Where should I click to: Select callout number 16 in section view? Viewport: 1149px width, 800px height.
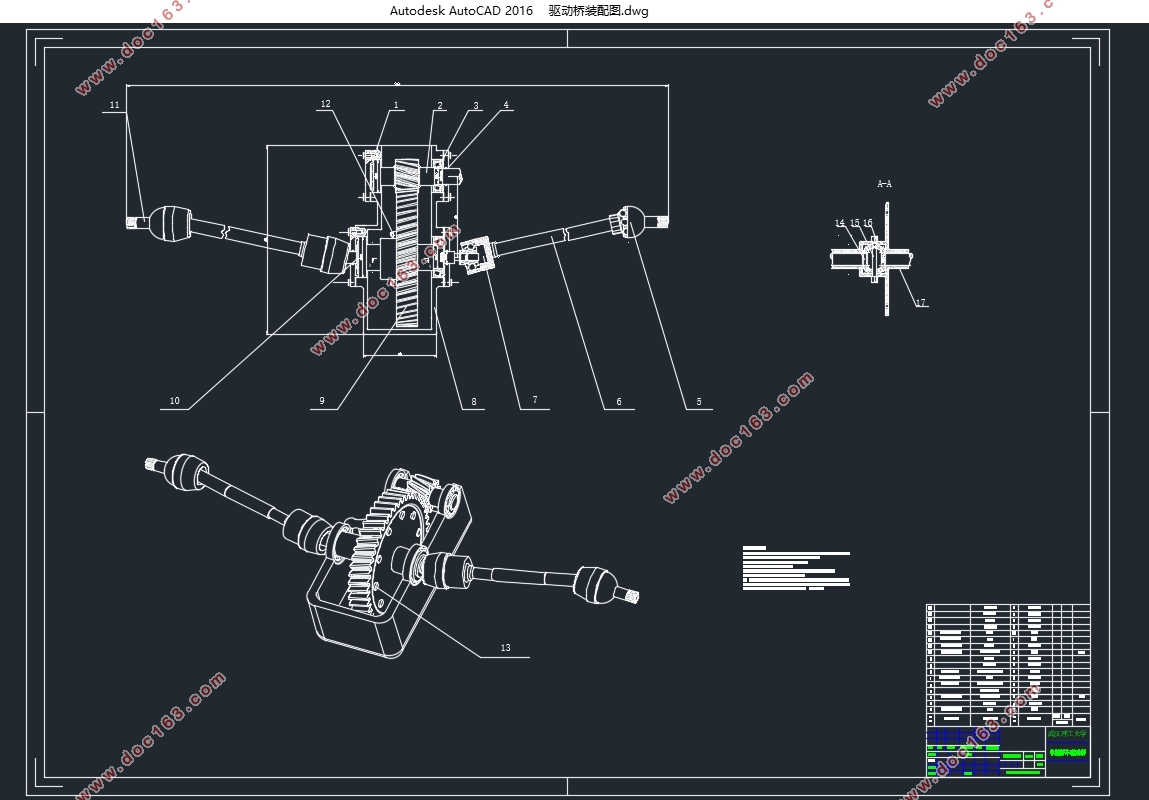pyautogui.click(x=868, y=223)
